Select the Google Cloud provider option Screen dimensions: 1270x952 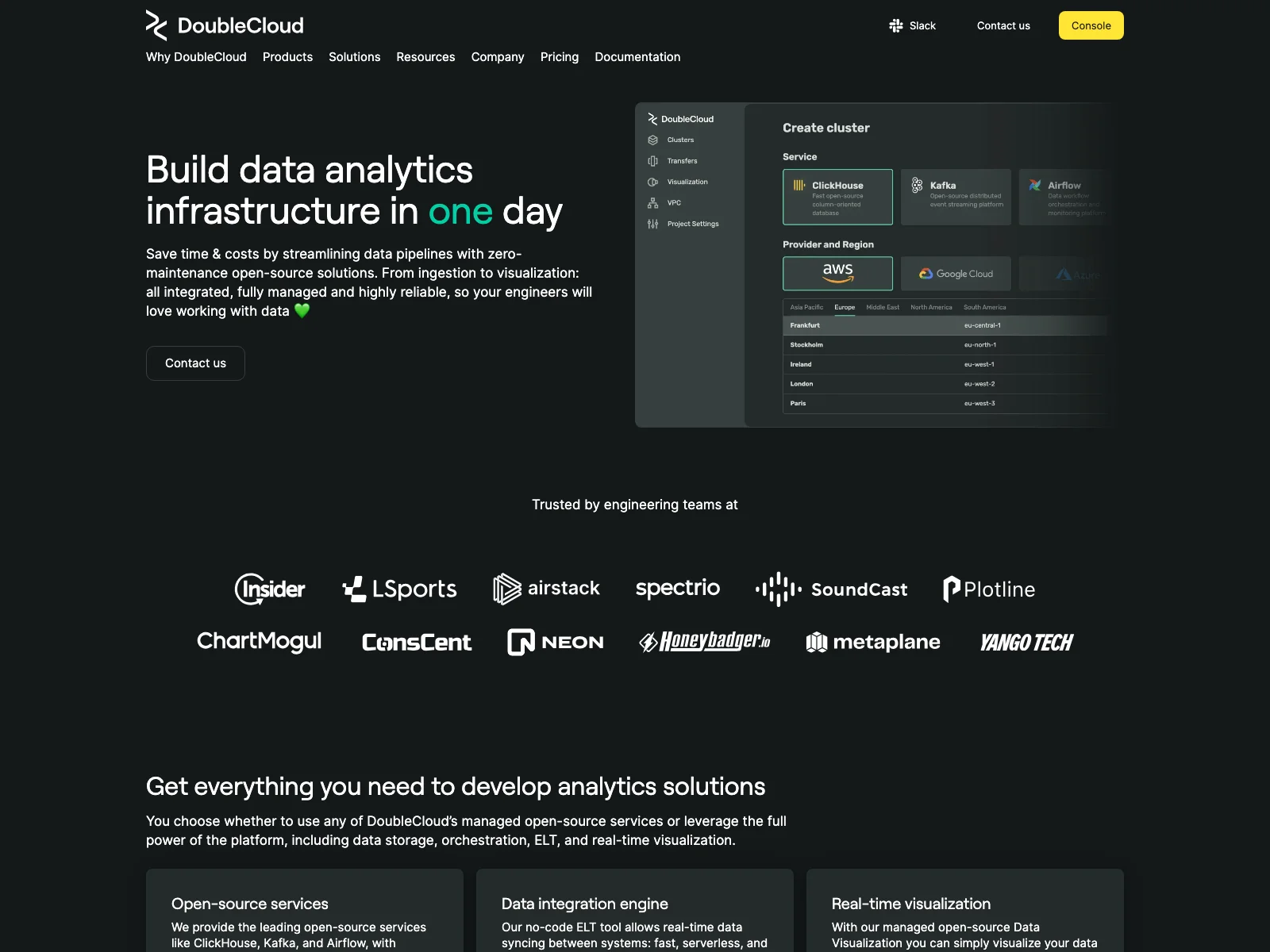956,274
